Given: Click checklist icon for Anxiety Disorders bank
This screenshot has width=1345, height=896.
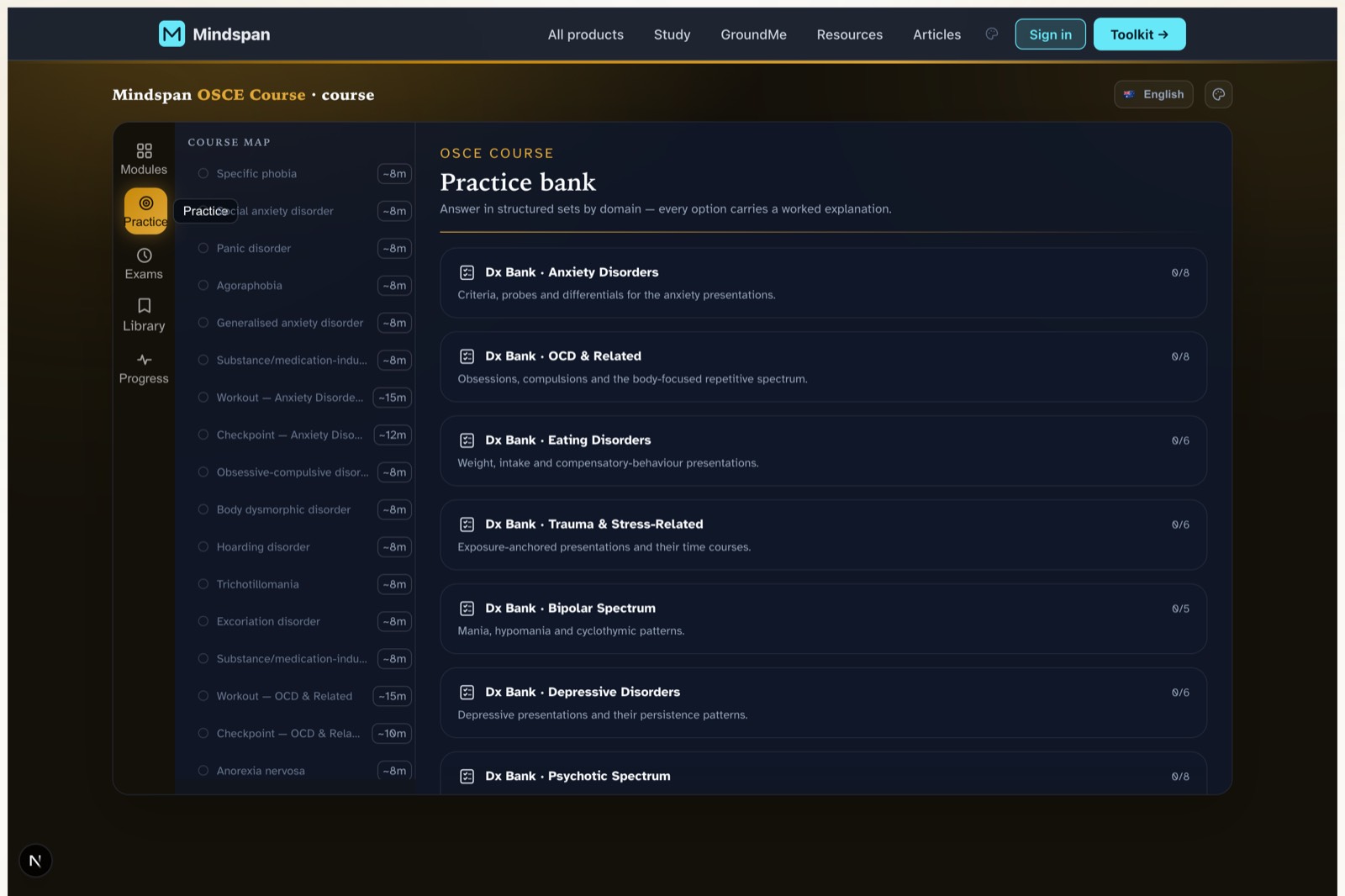Looking at the screenshot, I should point(467,272).
